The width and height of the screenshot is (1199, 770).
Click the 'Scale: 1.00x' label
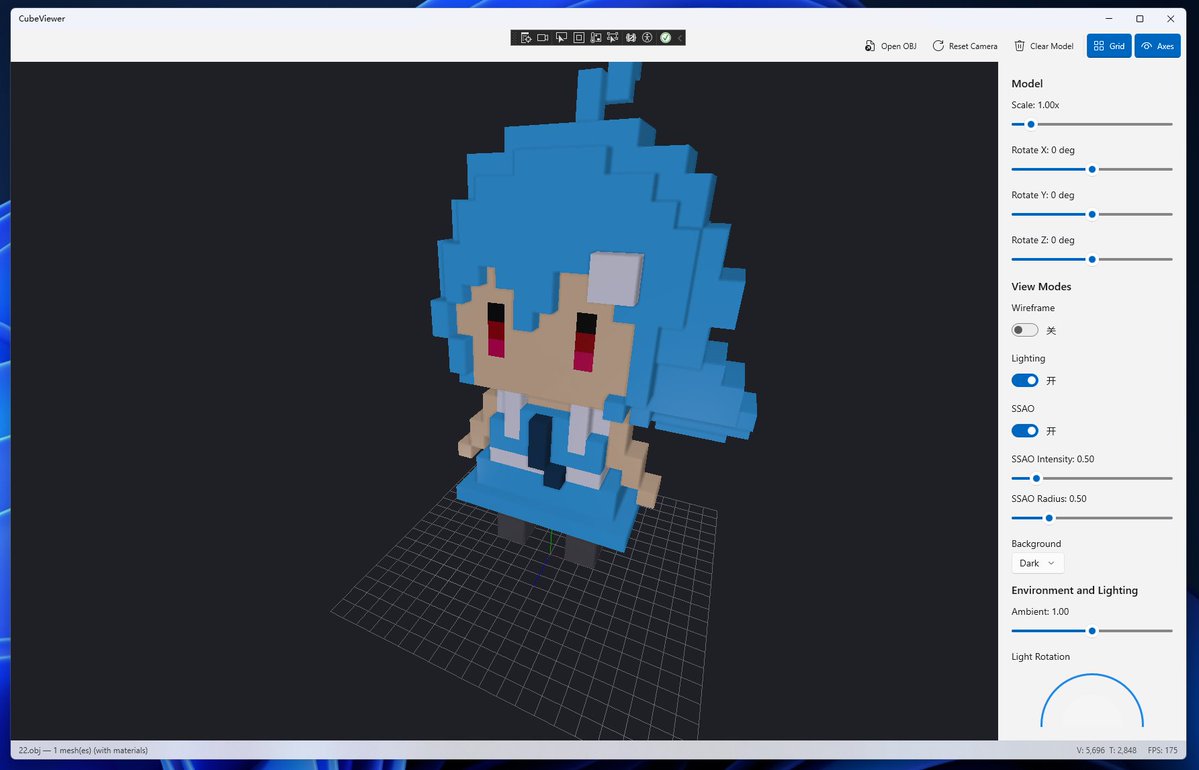pyautogui.click(x=1035, y=105)
